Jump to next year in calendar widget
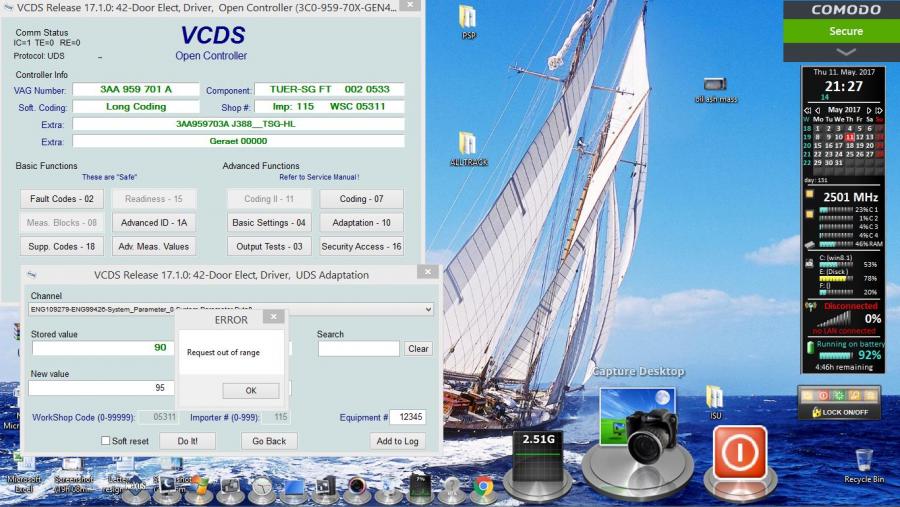Viewport: 900px width, 507px height. (879, 110)
